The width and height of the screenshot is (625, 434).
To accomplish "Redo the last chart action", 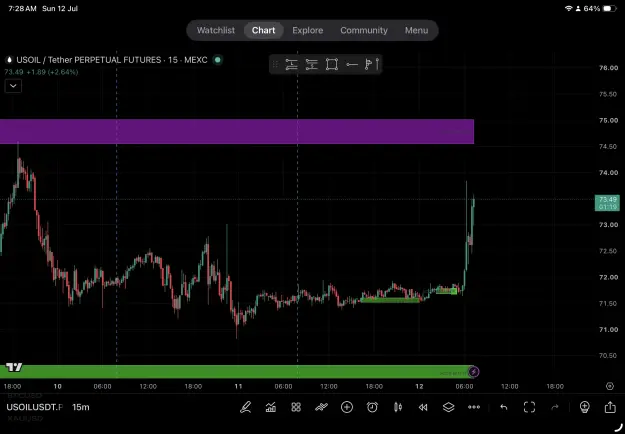I will tap(555, 407).
